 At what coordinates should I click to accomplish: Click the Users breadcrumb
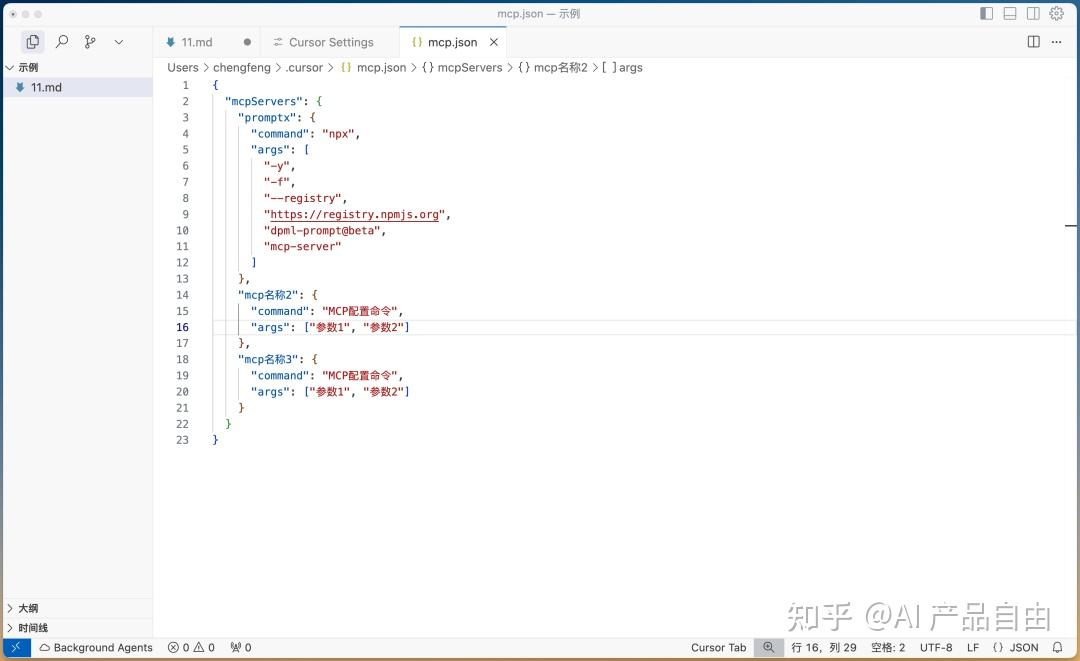tap(183, 67)
